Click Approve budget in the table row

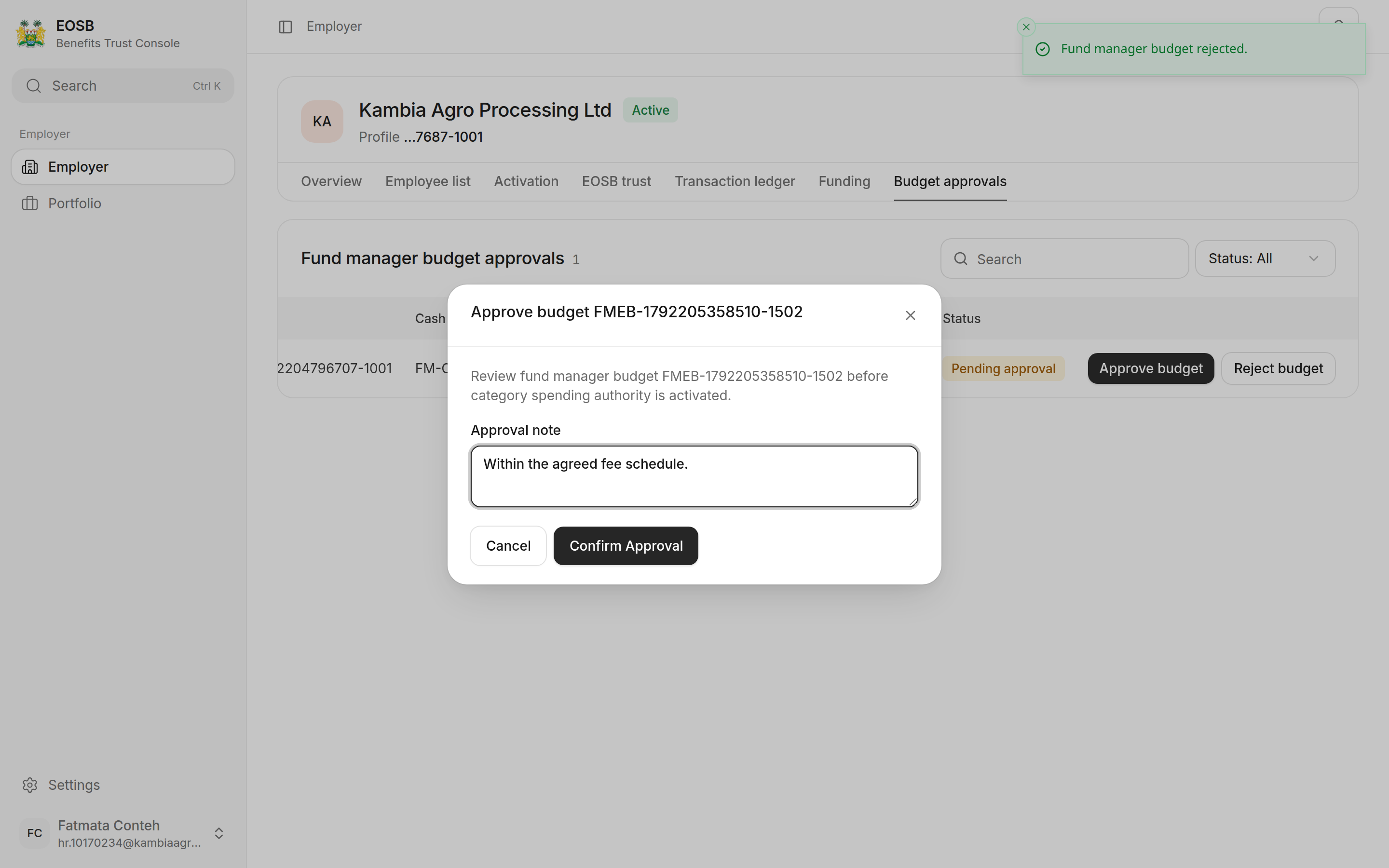1151,368
